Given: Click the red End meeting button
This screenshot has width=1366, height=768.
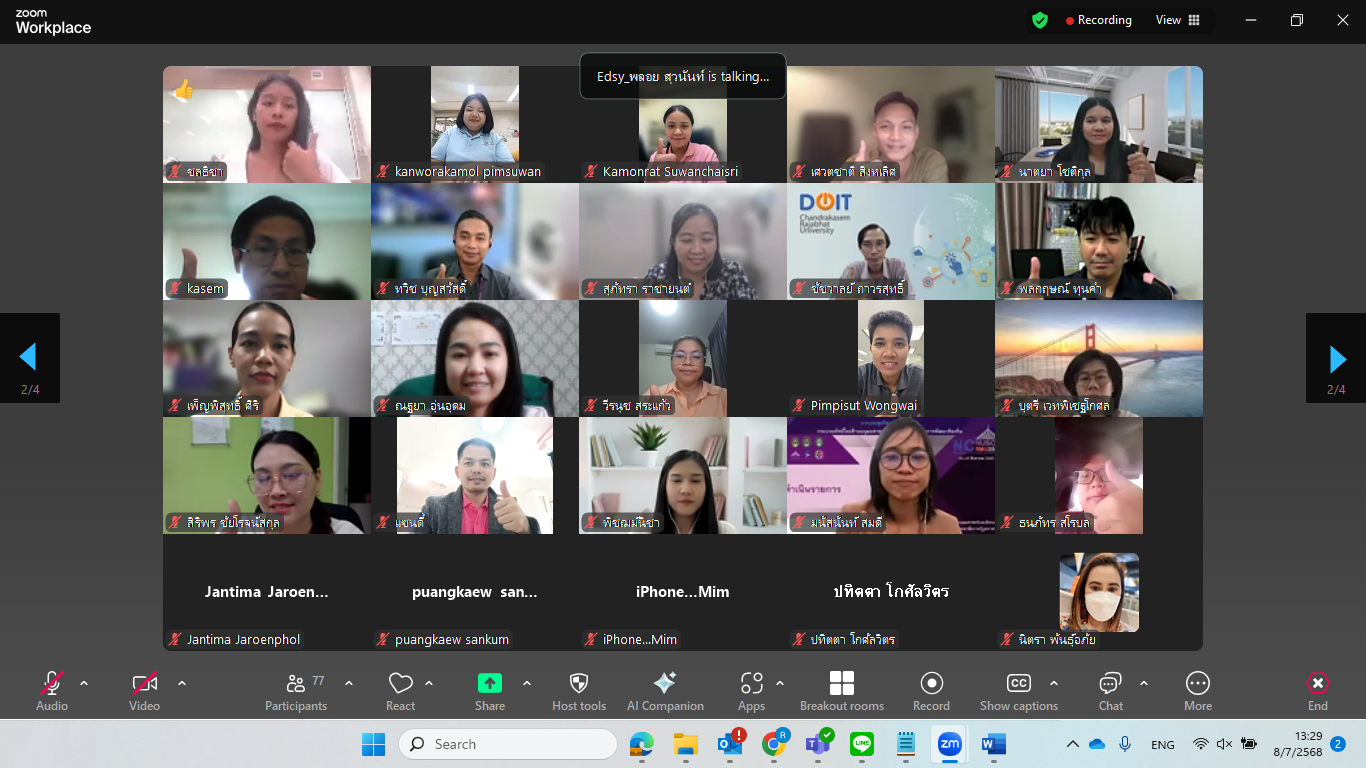Looking at the screenshot, I should (x=1318, y=691).
